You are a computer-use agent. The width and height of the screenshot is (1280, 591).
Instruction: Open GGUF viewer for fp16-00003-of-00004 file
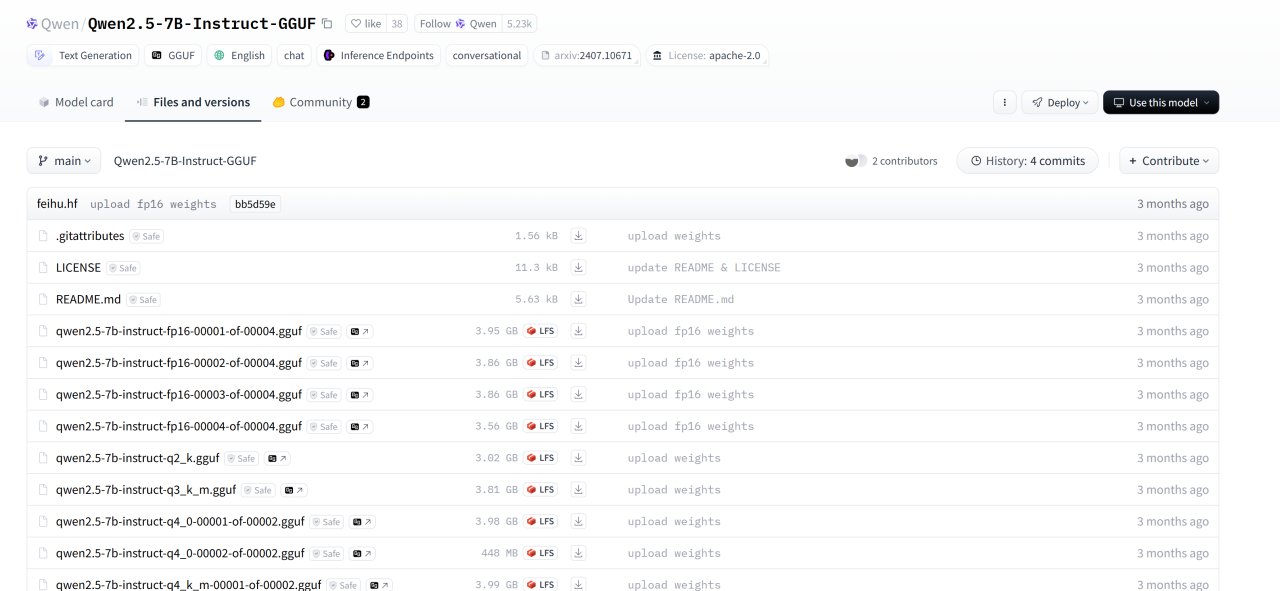point(360,395)
